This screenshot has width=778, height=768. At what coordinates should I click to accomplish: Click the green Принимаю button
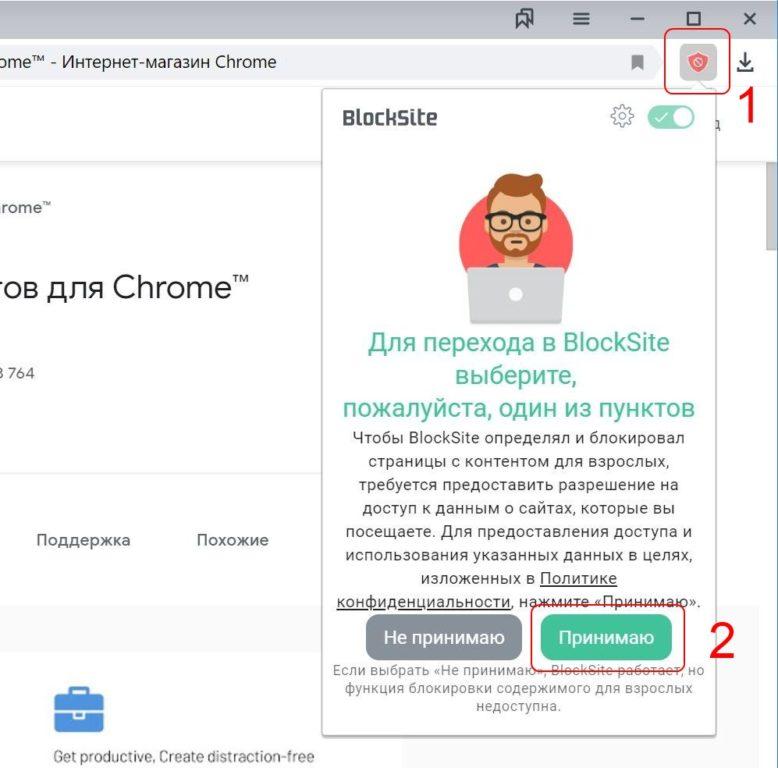pos(606,638)
